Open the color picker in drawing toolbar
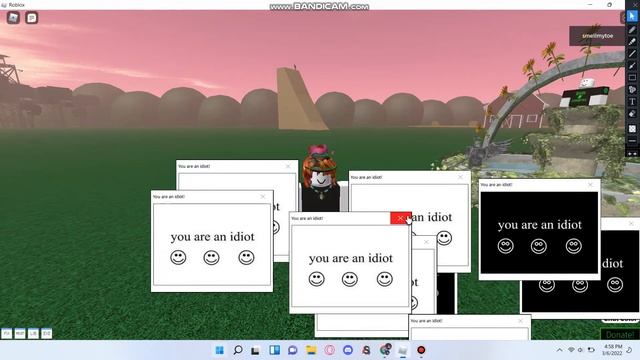Viewport: 640px width, 360px height. [x=632, y=129]
